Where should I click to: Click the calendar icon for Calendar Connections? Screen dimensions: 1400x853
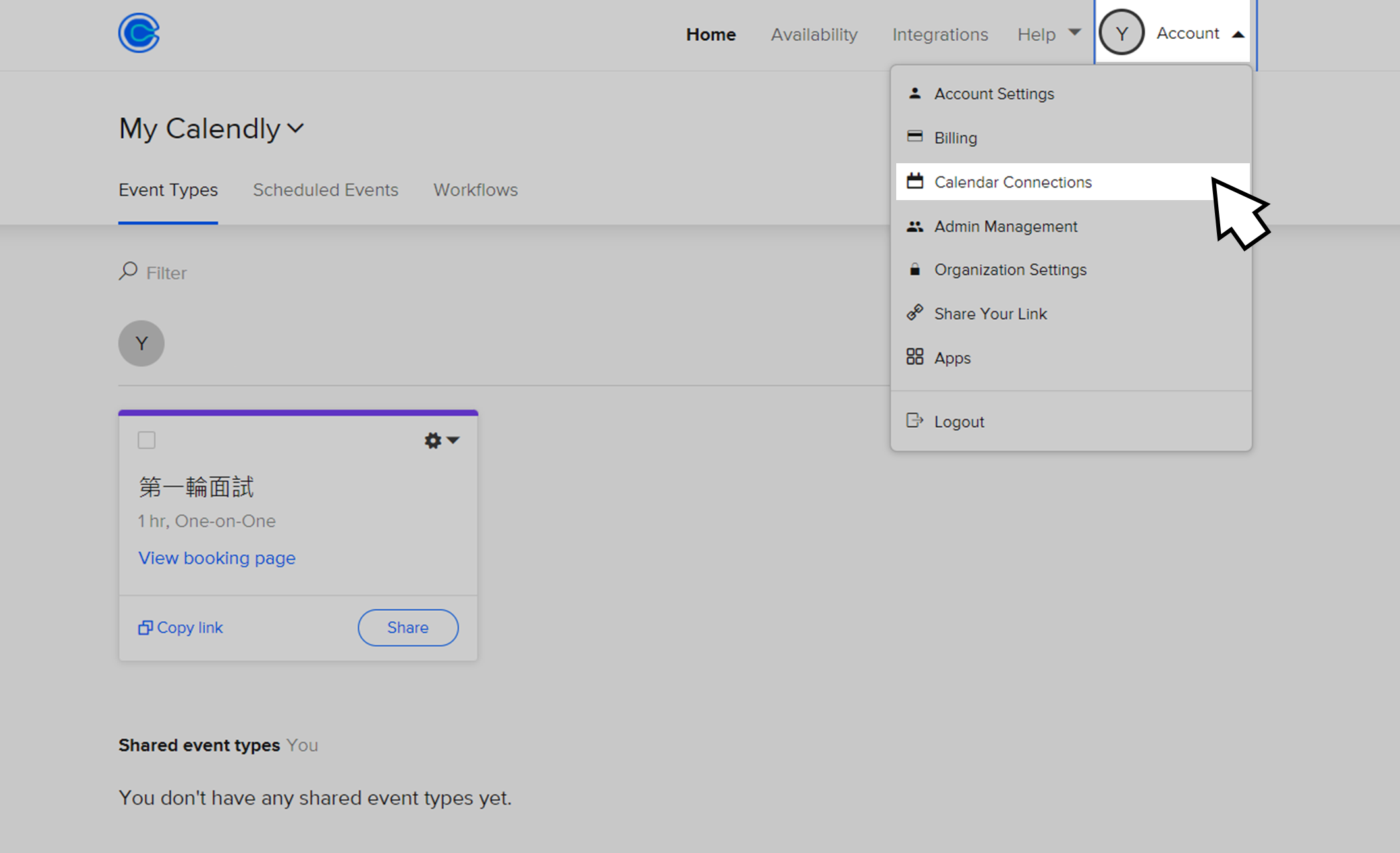tap(915, 181)
